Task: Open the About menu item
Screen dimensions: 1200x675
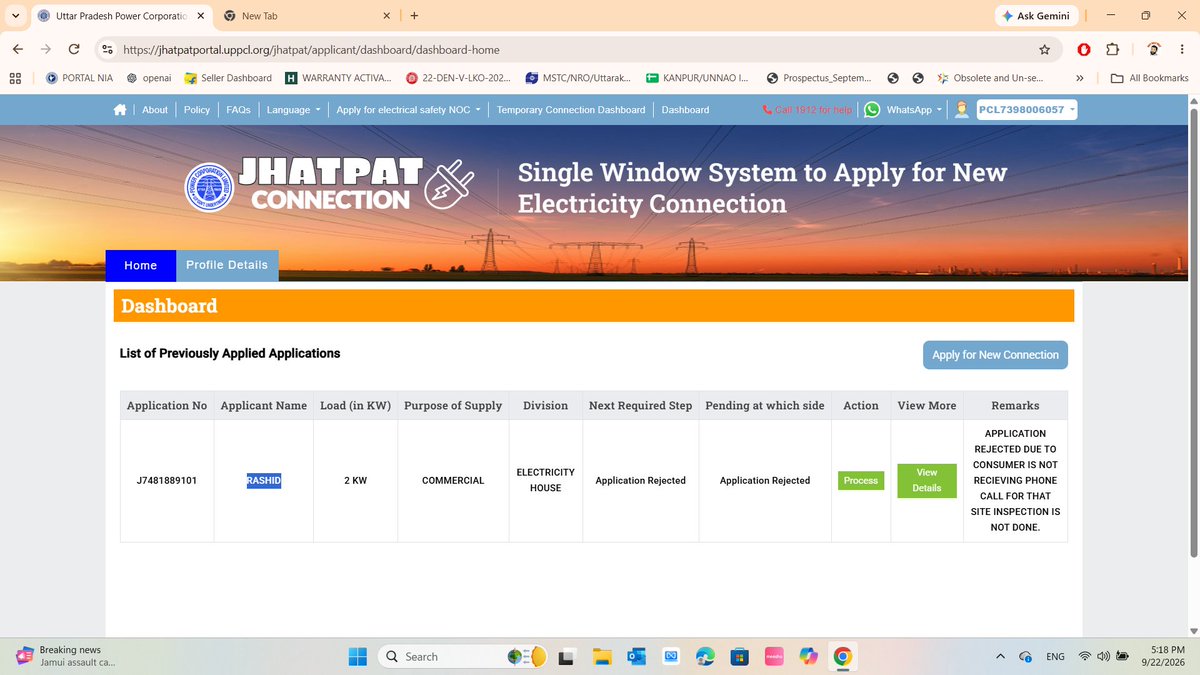Action: pos(155,110)
